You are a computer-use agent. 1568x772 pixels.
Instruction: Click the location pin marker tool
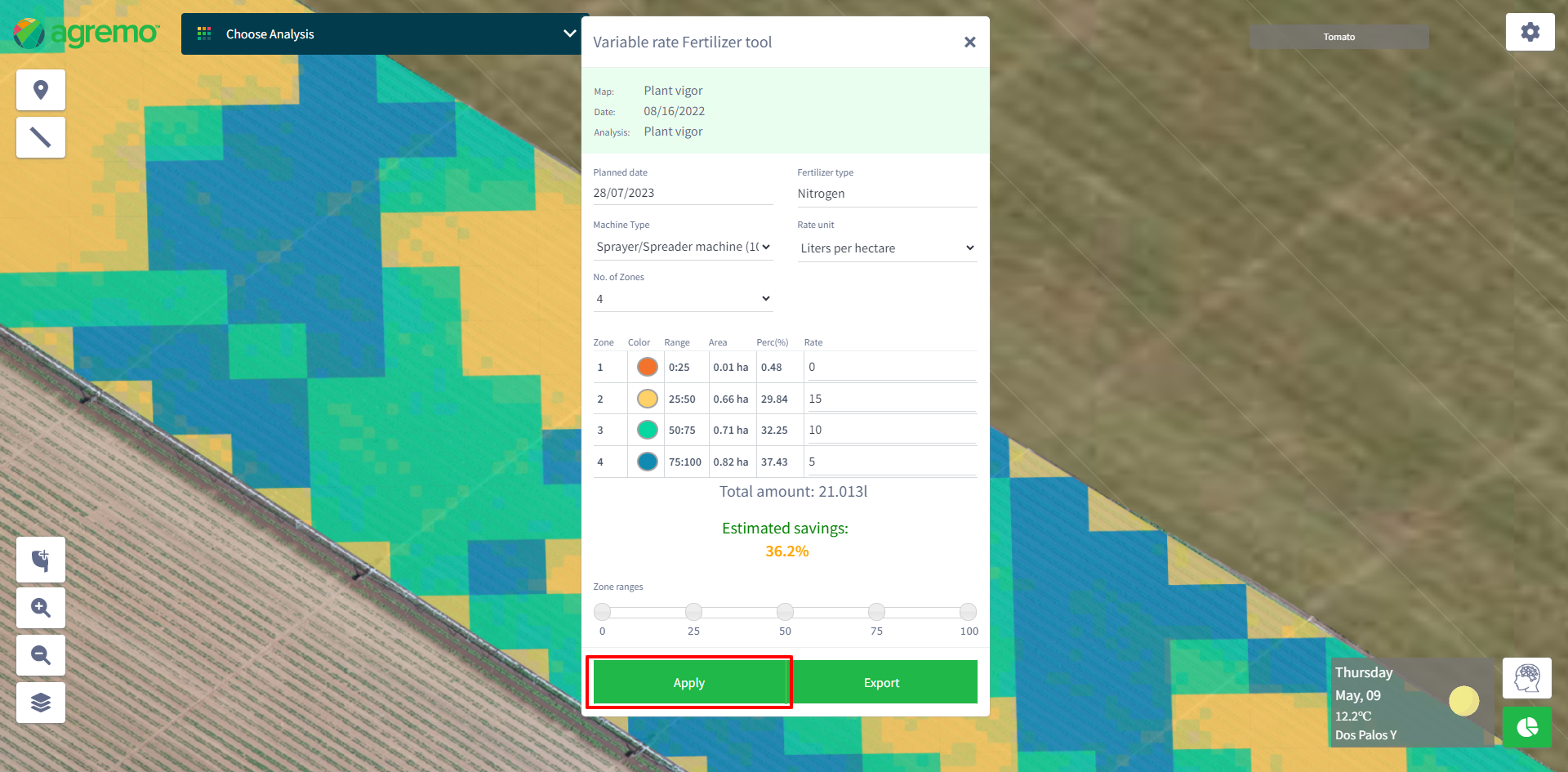41,90
